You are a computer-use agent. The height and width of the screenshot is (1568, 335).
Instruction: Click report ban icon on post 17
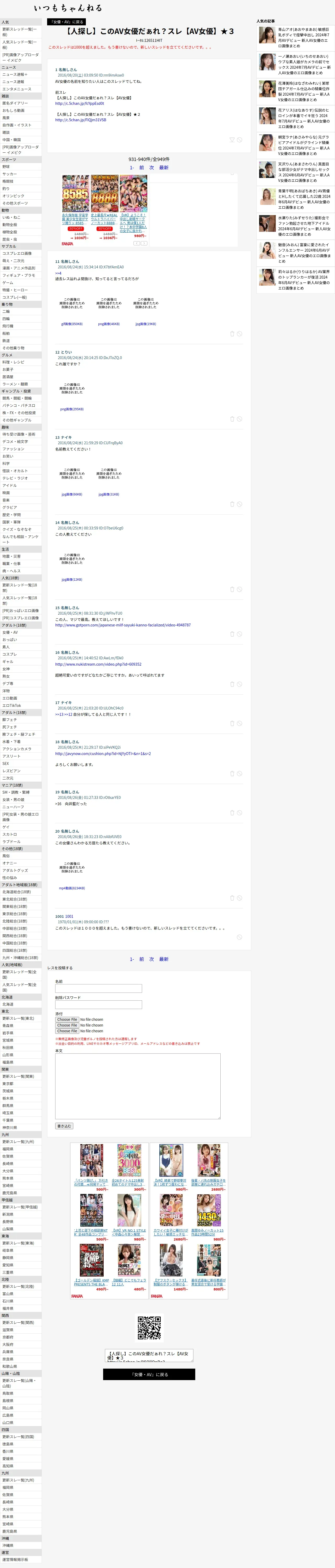(x=239, y=724)
